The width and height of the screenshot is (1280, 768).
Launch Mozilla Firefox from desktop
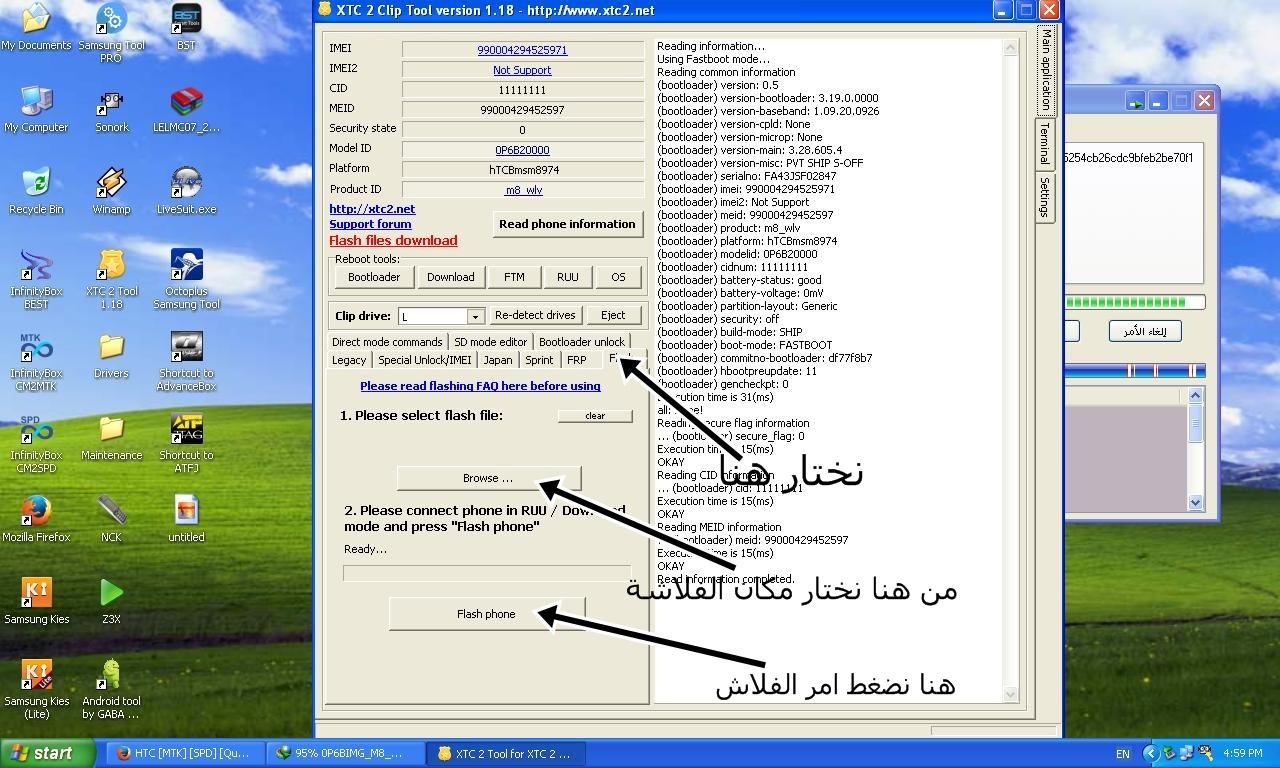(x=36, y=519)
